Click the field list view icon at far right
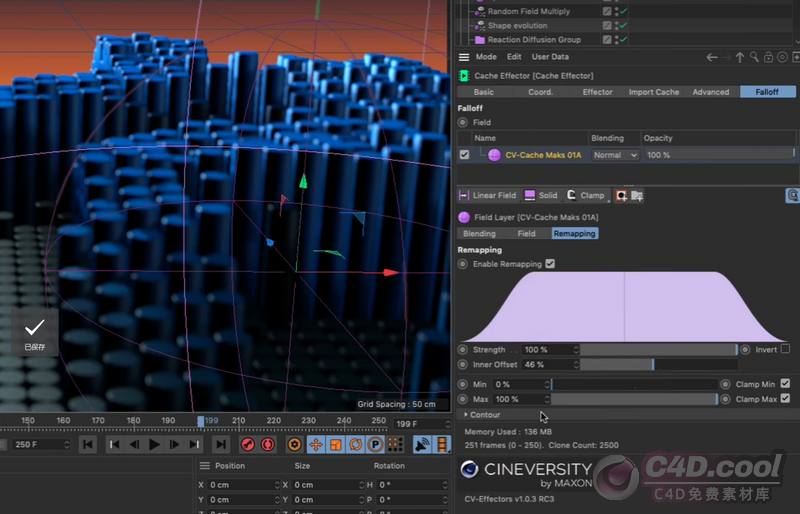800x514 pixels. click(x=792, y=195)
